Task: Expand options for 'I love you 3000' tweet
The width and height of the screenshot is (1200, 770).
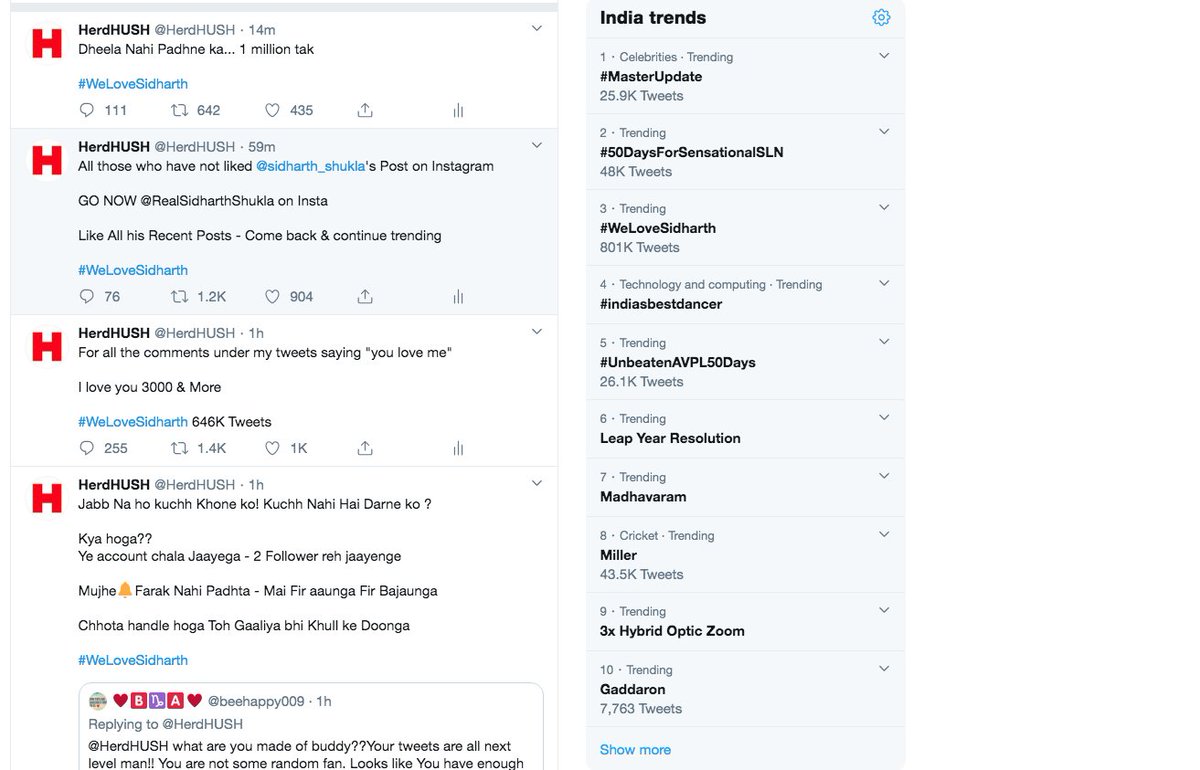Action: click(x=537, y=332)
